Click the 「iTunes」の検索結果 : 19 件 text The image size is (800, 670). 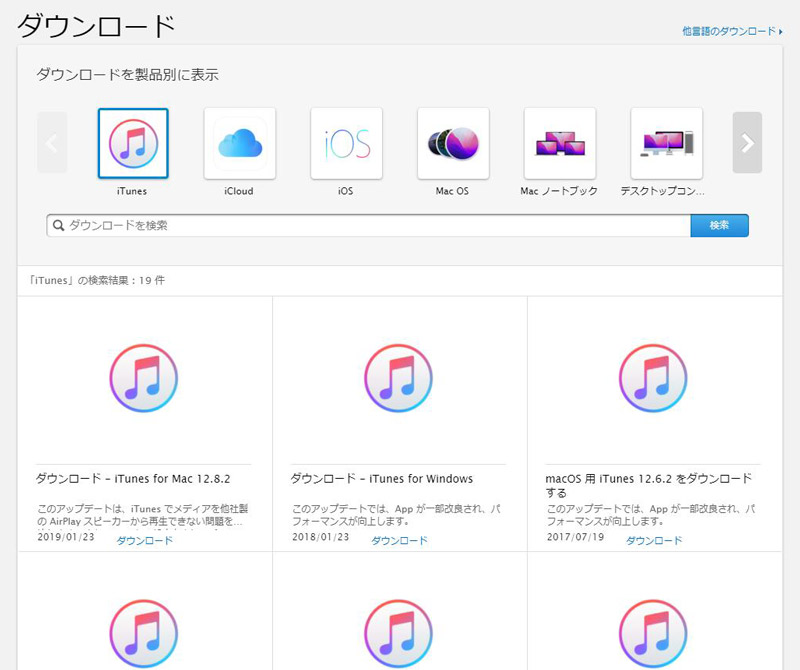tap(97, 281)
